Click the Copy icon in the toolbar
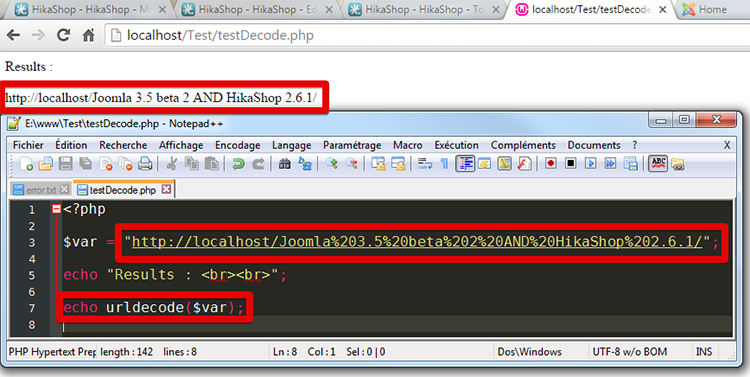This screenshot has width=750, height=377. (x=192, y=164)
